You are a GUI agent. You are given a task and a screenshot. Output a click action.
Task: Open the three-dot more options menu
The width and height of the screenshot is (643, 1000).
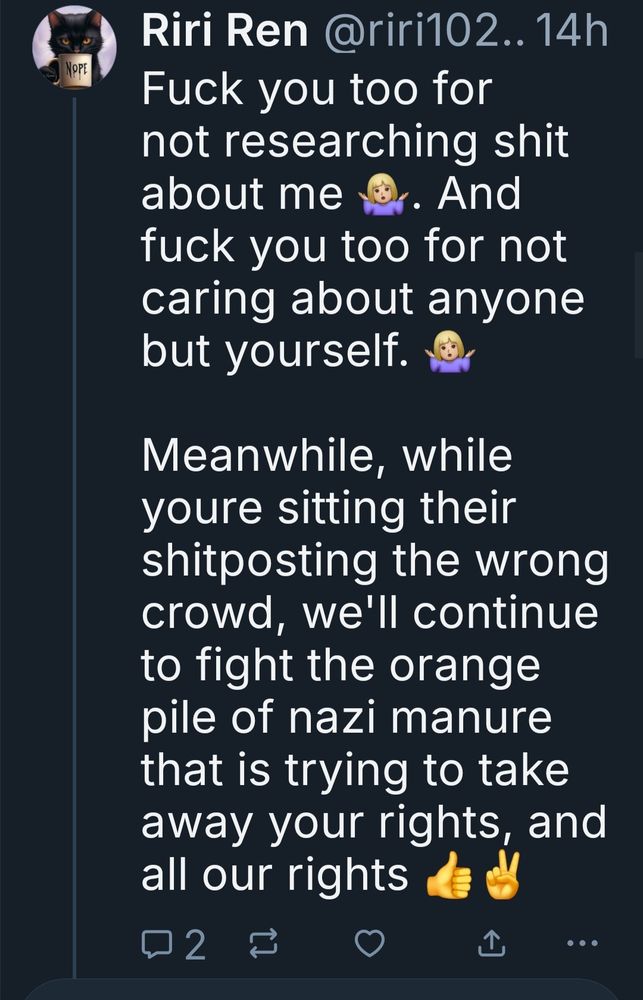tap(582, 943)
